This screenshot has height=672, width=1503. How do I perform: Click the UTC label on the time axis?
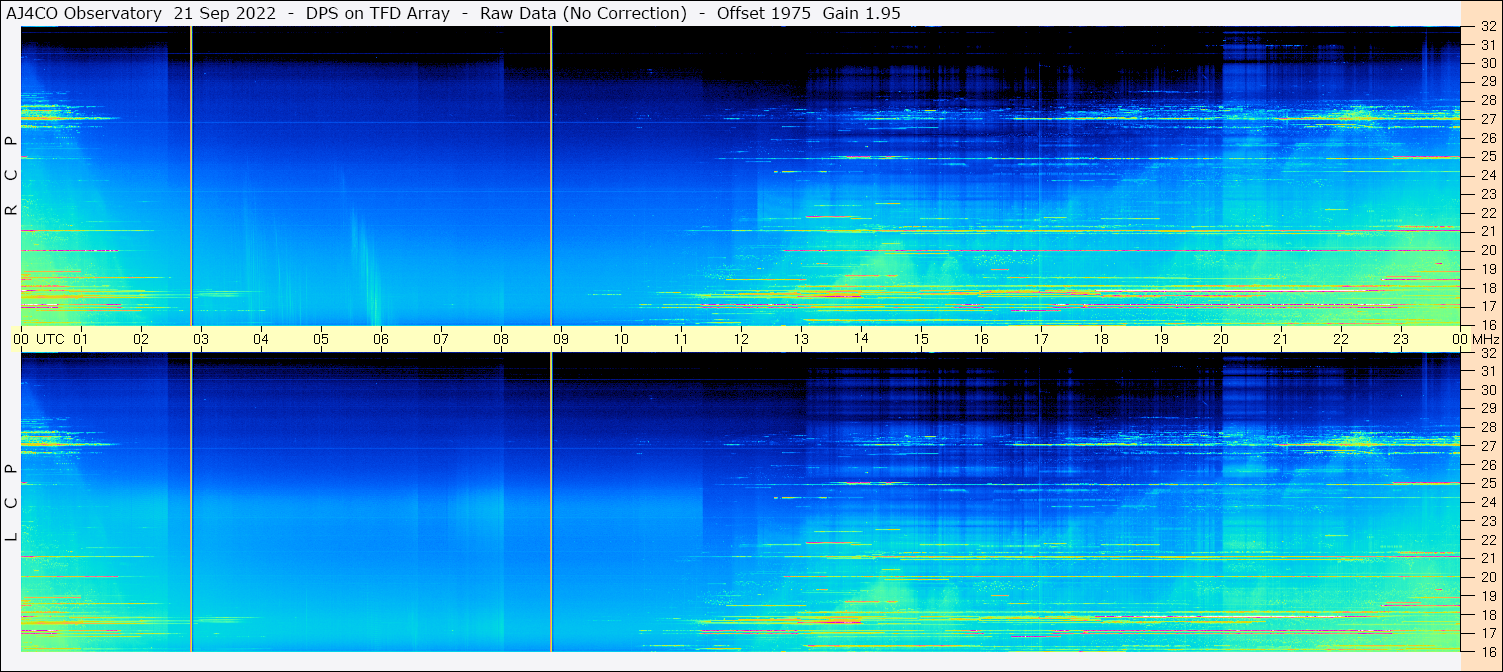coord(50,339)
